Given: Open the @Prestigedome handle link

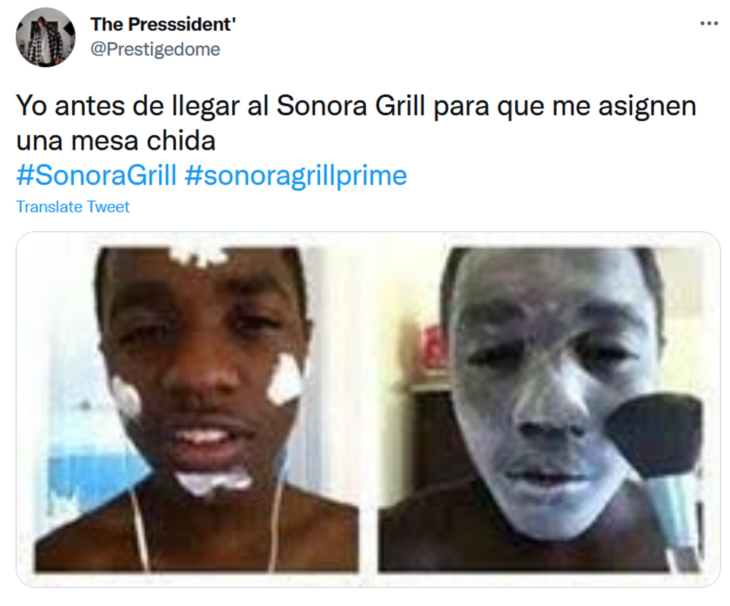Looking at the screenshot, I should [155, 49].
